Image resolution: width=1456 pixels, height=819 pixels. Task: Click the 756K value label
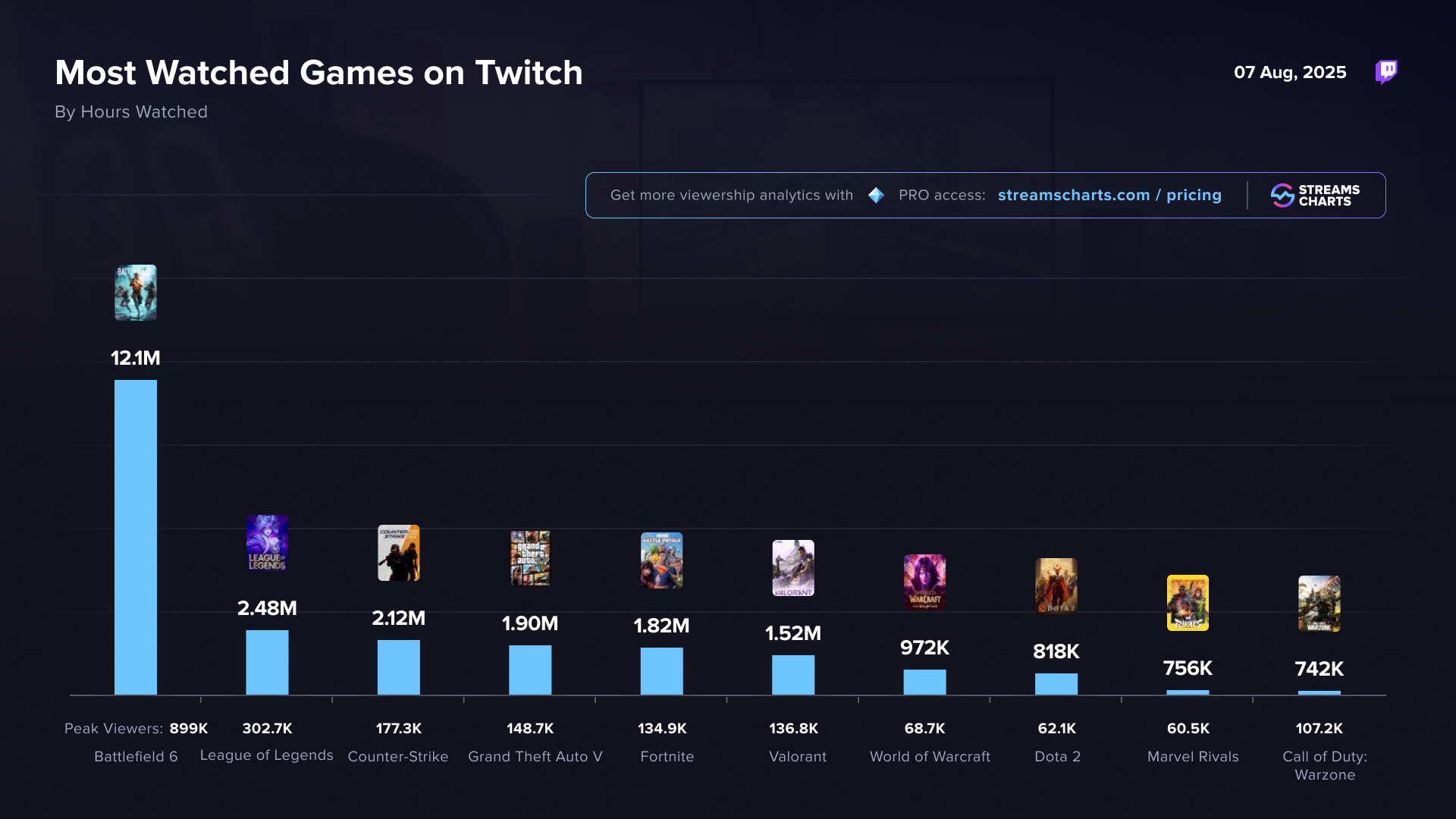pos(1188,668)
